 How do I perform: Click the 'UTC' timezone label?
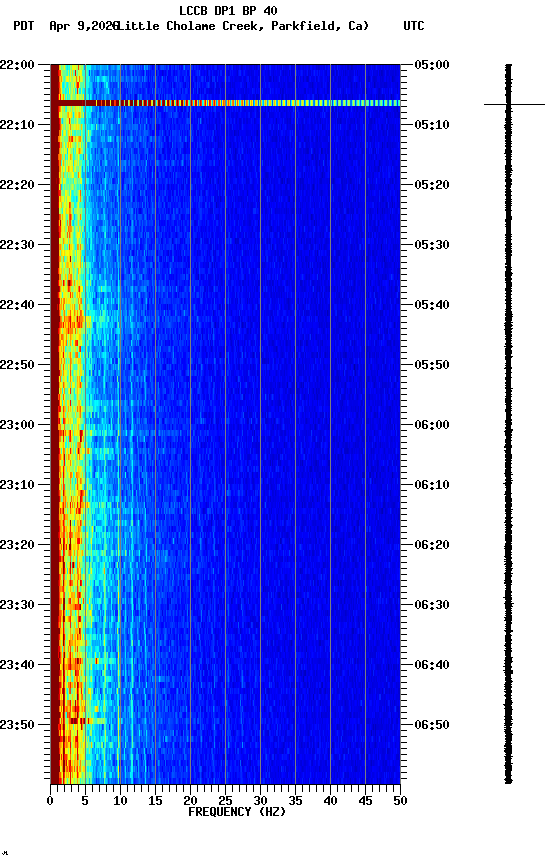tap(414, 26)
